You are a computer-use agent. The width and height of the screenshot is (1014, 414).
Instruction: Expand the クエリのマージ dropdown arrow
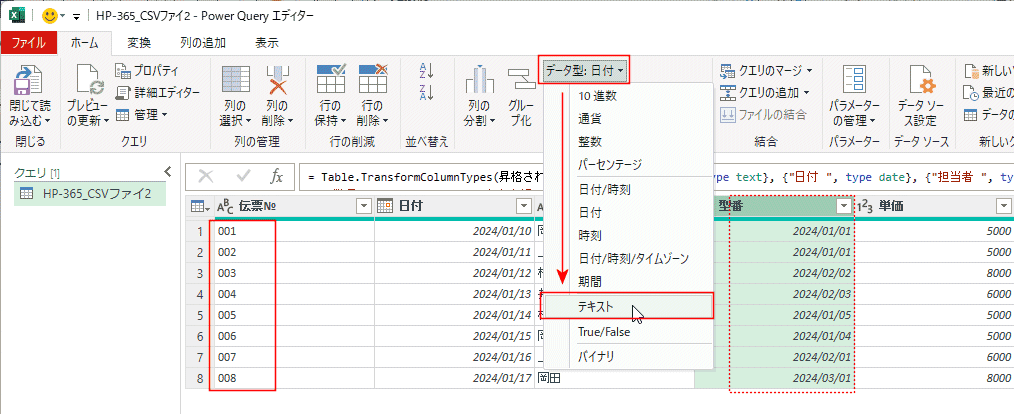pos(808,71)
